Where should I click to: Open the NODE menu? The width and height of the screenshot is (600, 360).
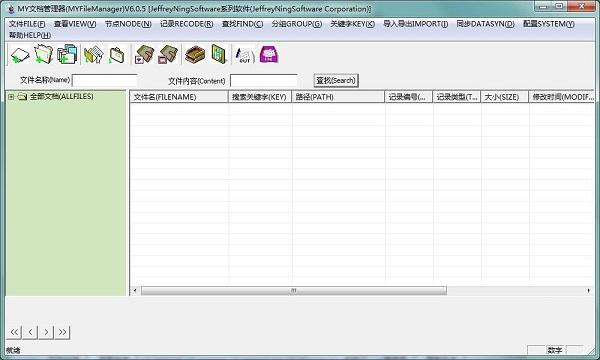coord(128,24)
